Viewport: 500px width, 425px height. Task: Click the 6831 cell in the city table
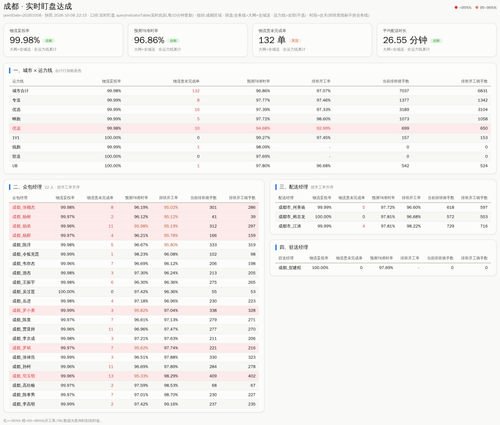coord(482,91)
